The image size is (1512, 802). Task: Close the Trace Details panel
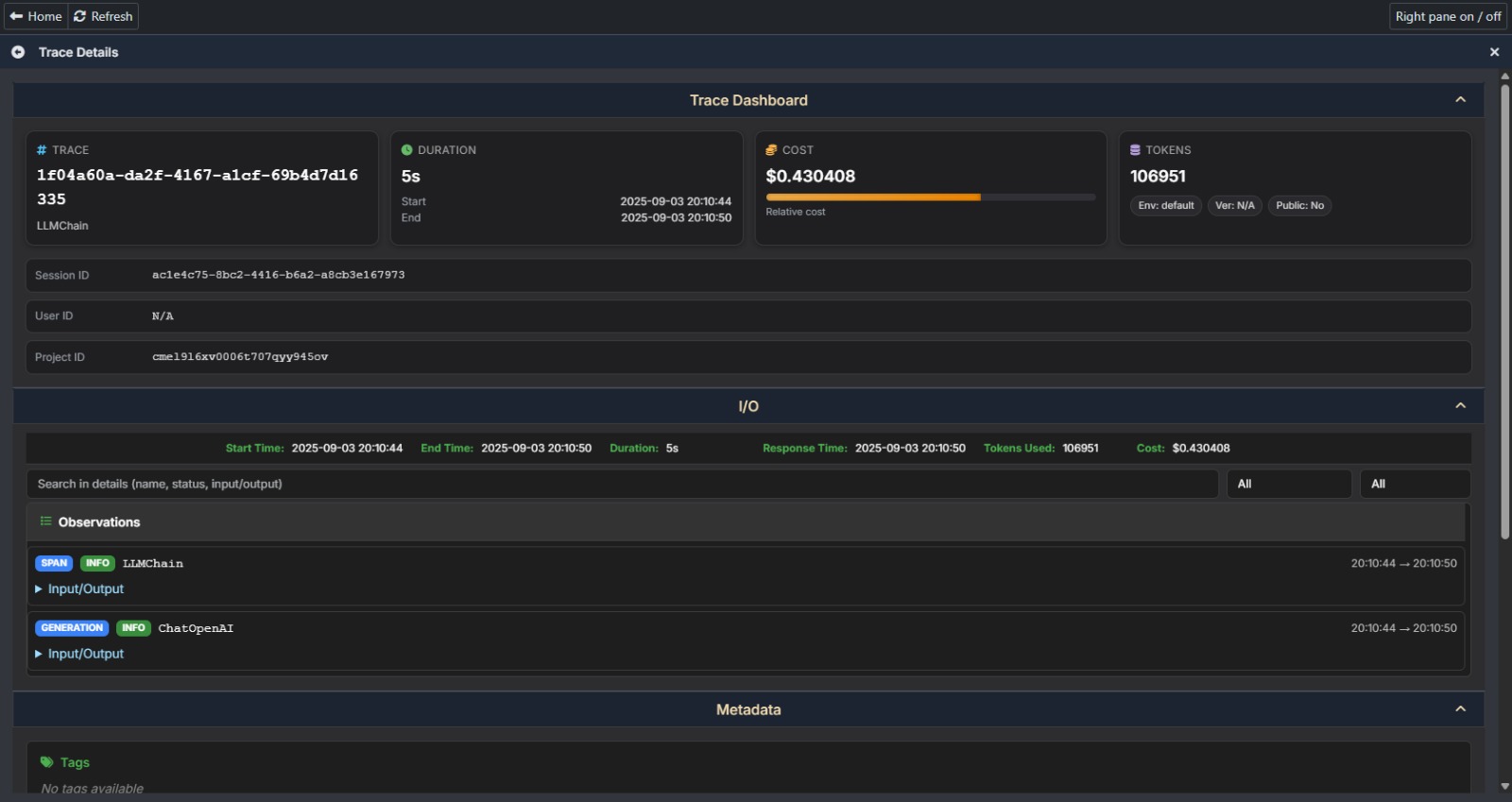1494,52
